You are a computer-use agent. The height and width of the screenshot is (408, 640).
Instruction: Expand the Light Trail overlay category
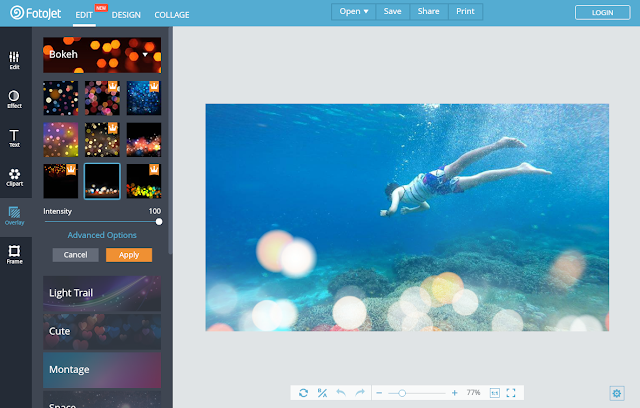pos(102,293)
